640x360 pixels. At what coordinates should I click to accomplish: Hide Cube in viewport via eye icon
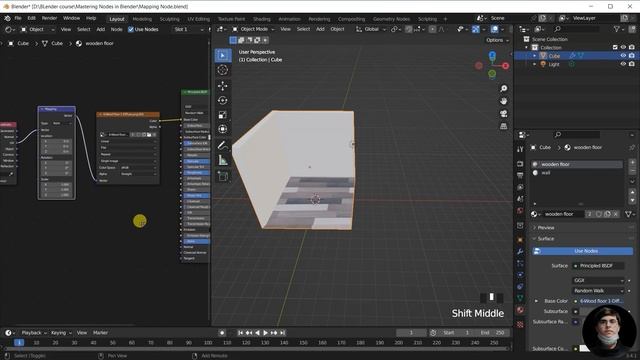(x=623, y=56)
